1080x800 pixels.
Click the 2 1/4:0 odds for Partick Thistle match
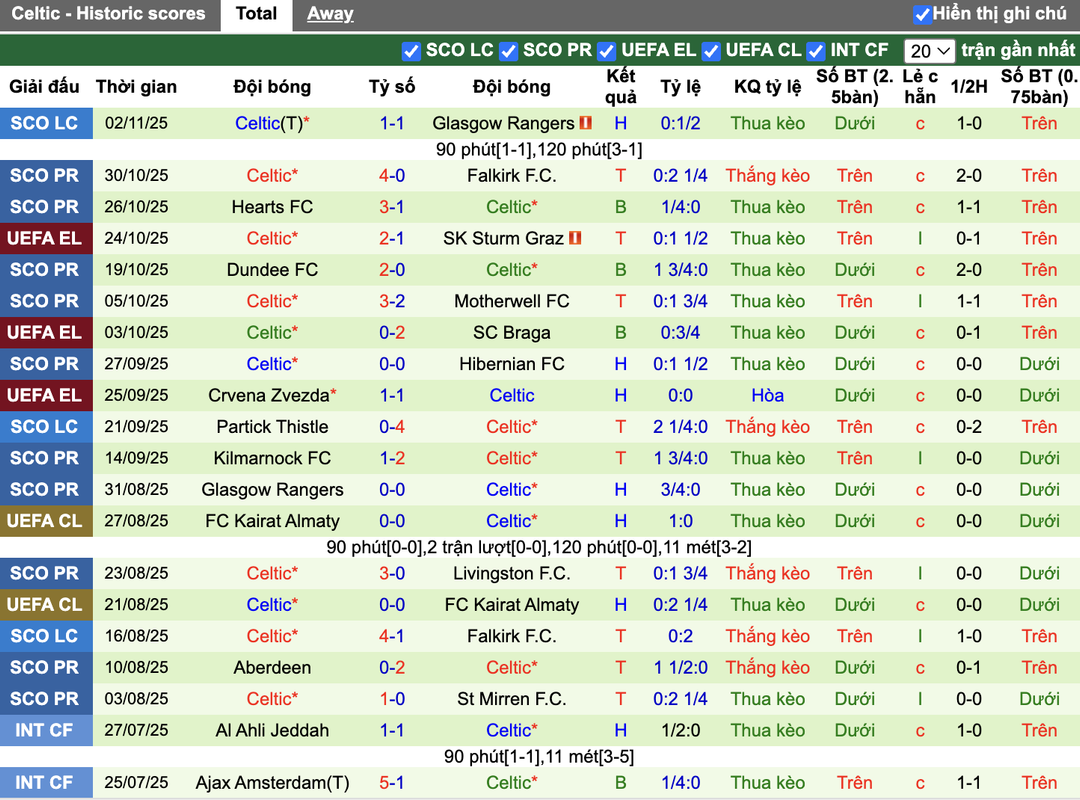pos(681,427)
